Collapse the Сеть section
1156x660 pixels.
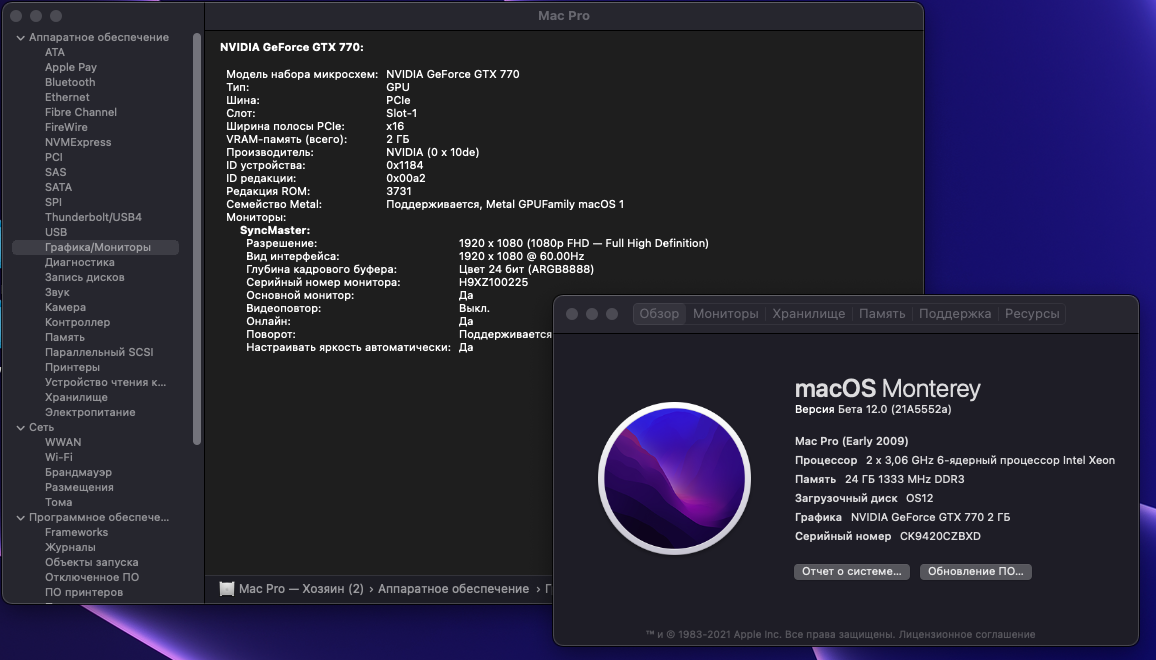[21, 428]
